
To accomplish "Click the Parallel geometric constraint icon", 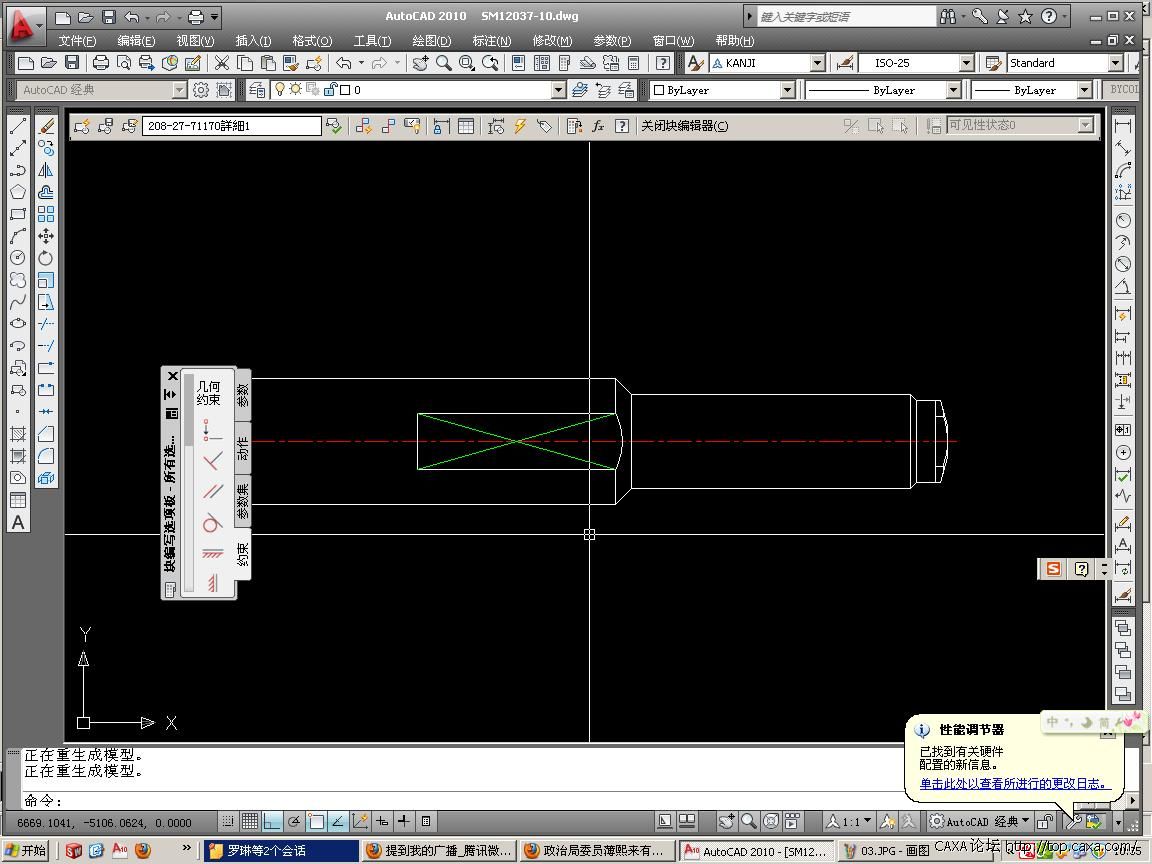I will 211,492.
